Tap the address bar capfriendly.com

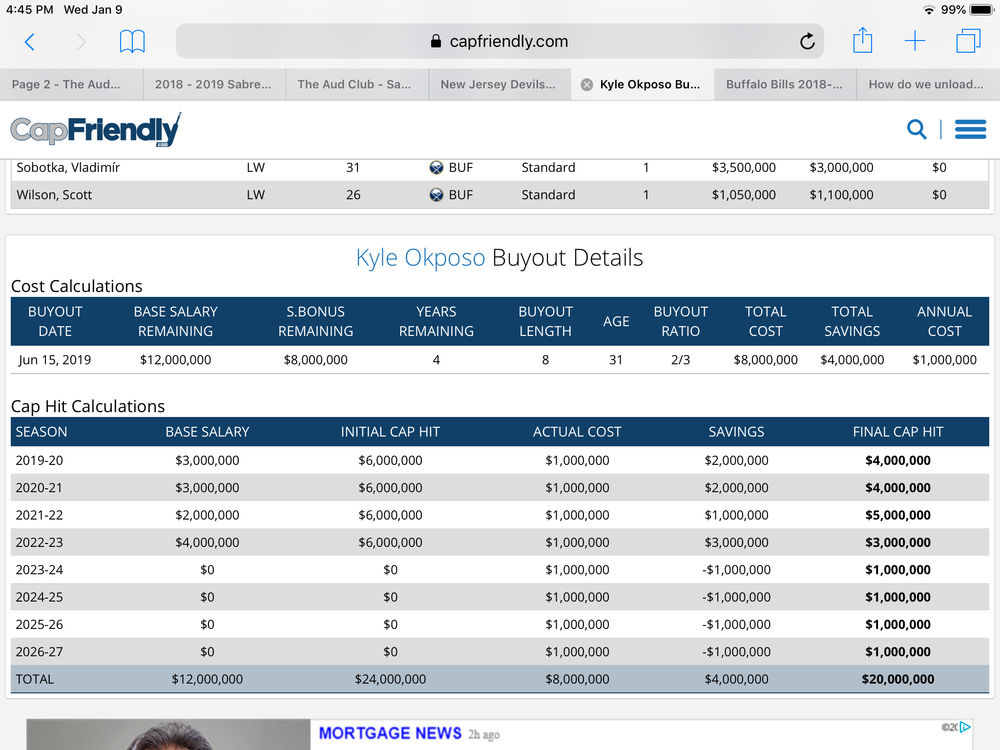click(500, 41)
